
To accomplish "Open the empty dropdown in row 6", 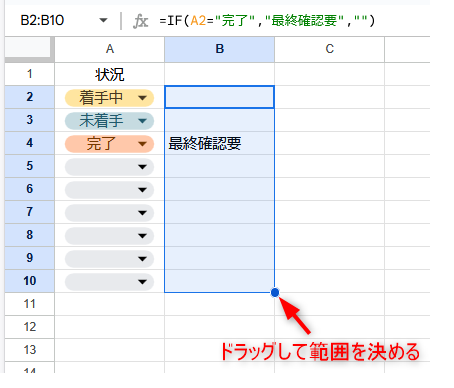I will coord(142,190).
